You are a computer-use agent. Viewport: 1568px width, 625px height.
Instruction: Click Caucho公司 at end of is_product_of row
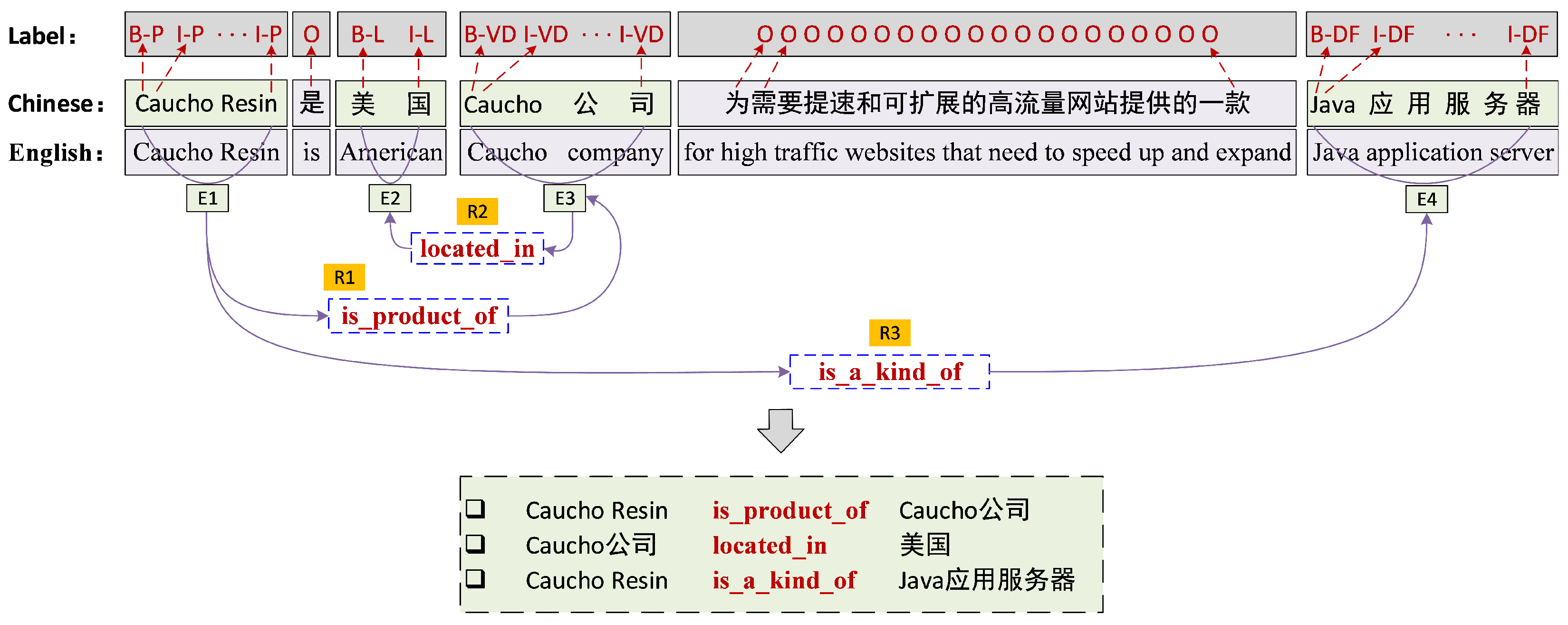(964, 510)
